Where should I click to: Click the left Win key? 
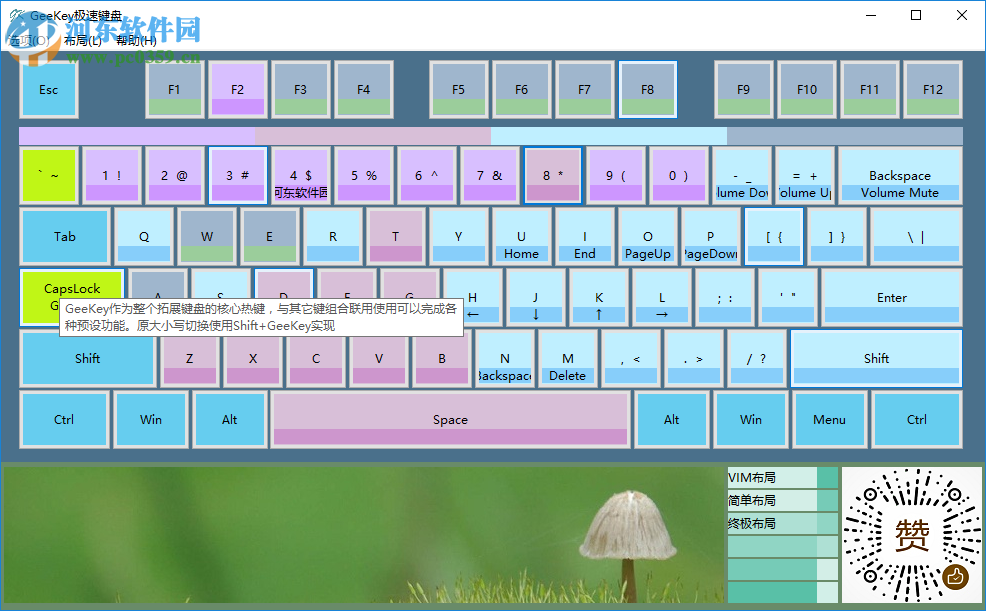coord(151,419)
